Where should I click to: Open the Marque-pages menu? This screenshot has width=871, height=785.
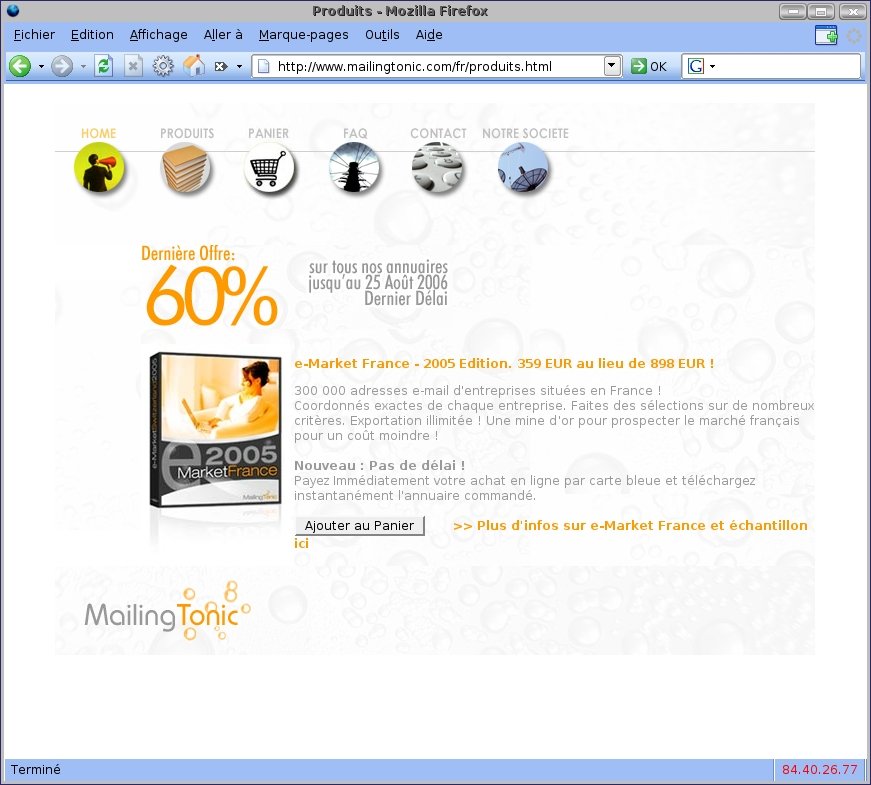tap(303, 35)
